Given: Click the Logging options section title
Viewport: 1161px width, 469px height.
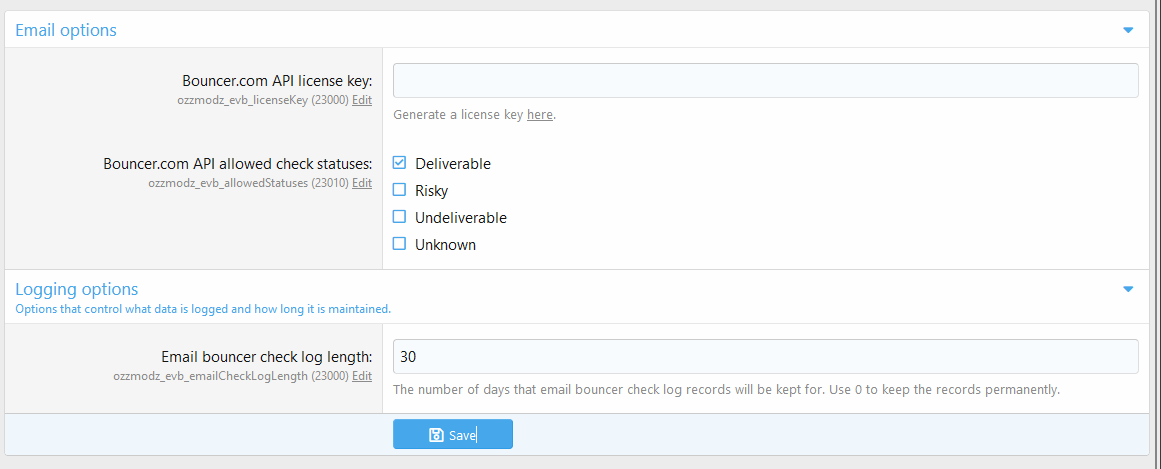Looking at the screenshot, I should point(77,289).
